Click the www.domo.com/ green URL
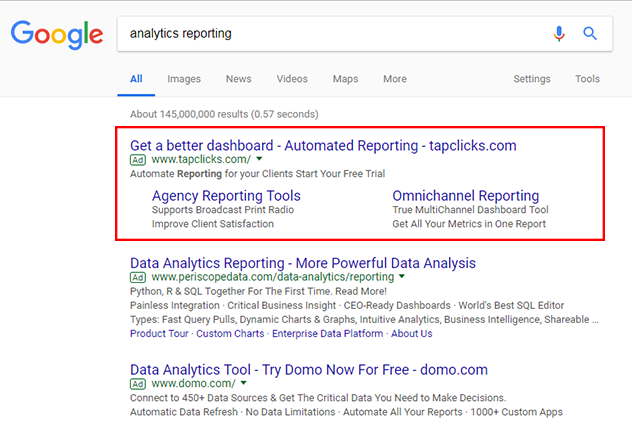The height and width of the screenshot is (428, 632). tap(193, 384)
